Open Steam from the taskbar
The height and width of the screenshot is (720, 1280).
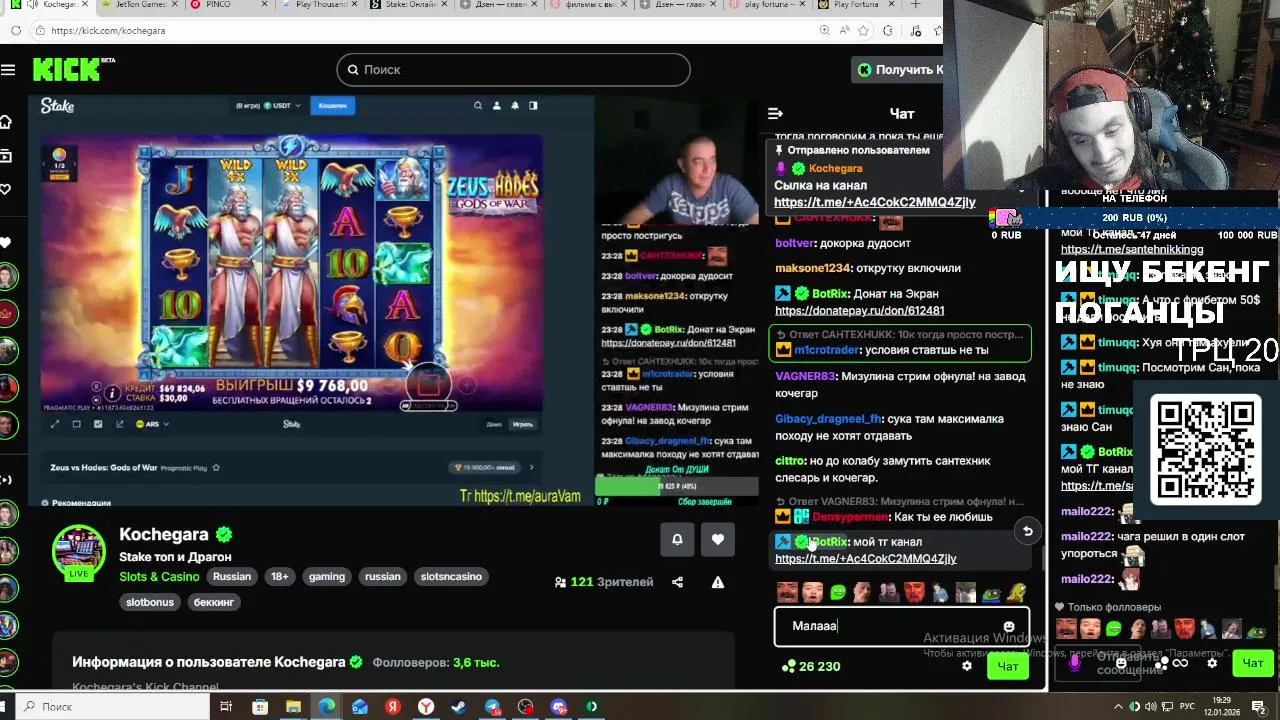click(x=459, y=706)
